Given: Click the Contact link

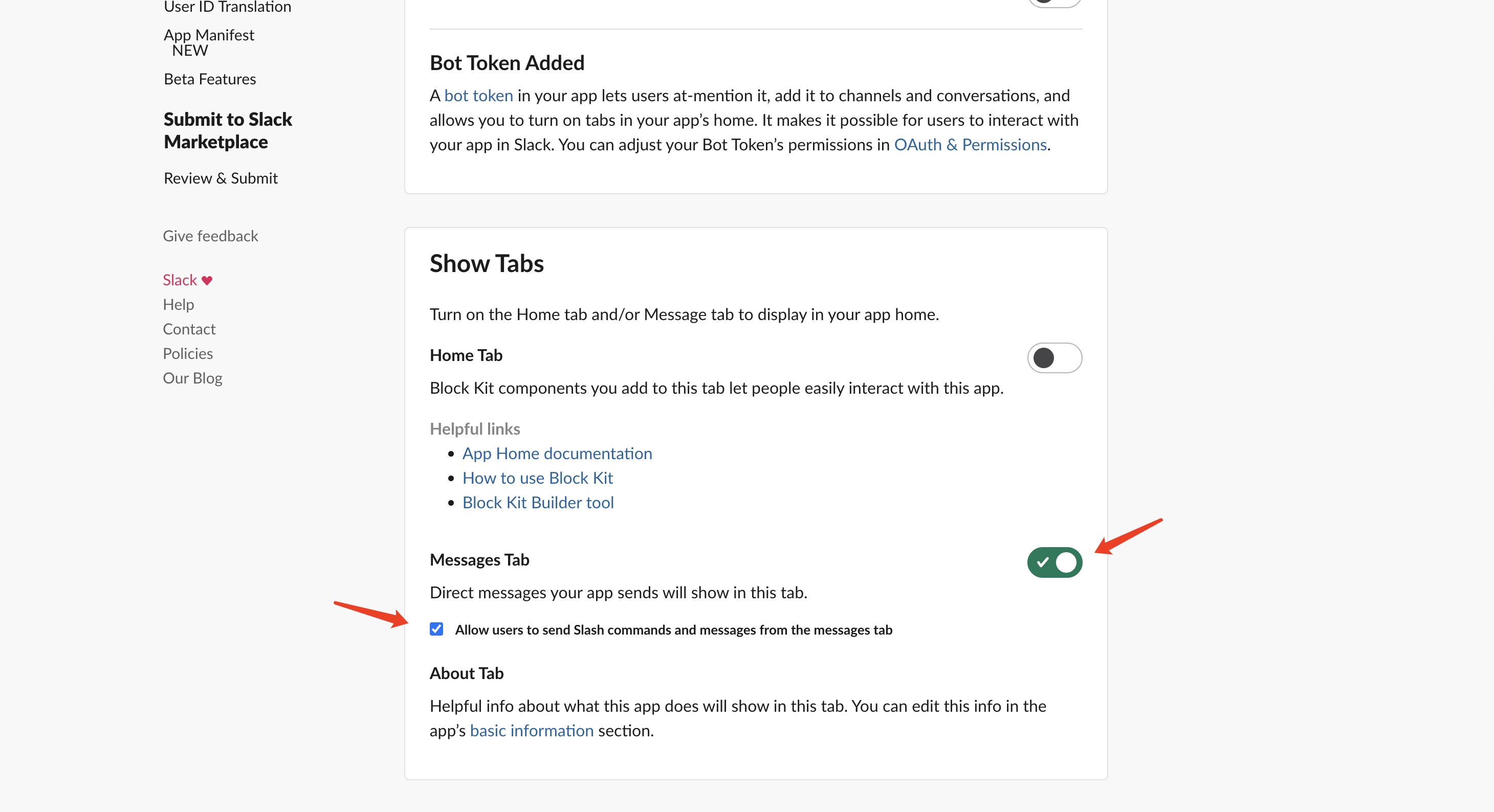Looking at the screenshot, I should point(188,329).
